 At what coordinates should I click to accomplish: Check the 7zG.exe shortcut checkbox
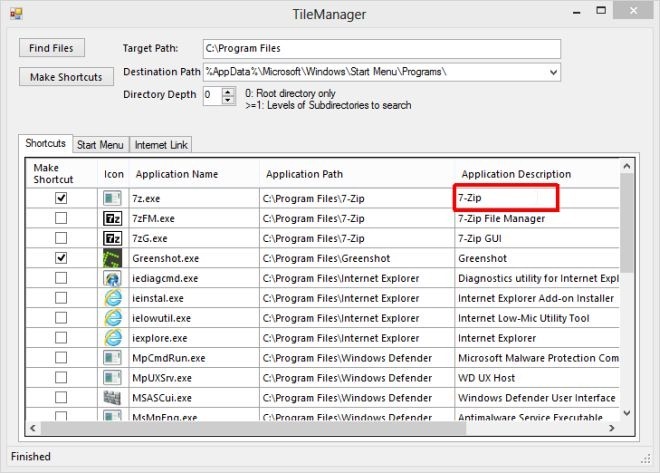(61, 238)
